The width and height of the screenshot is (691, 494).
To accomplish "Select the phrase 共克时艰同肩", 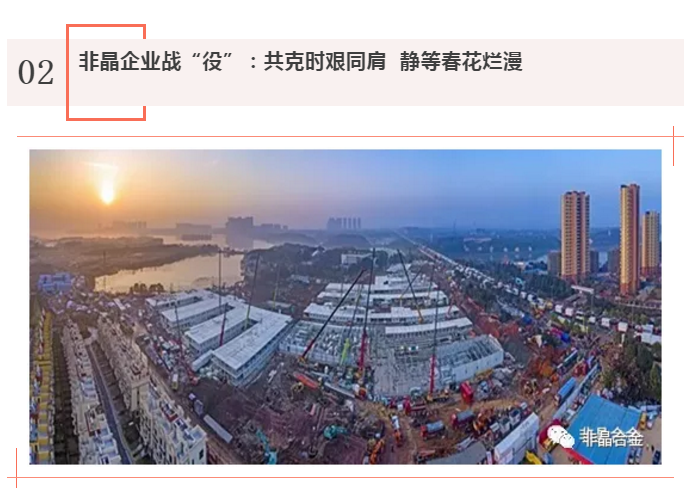I will click(325, 61).
